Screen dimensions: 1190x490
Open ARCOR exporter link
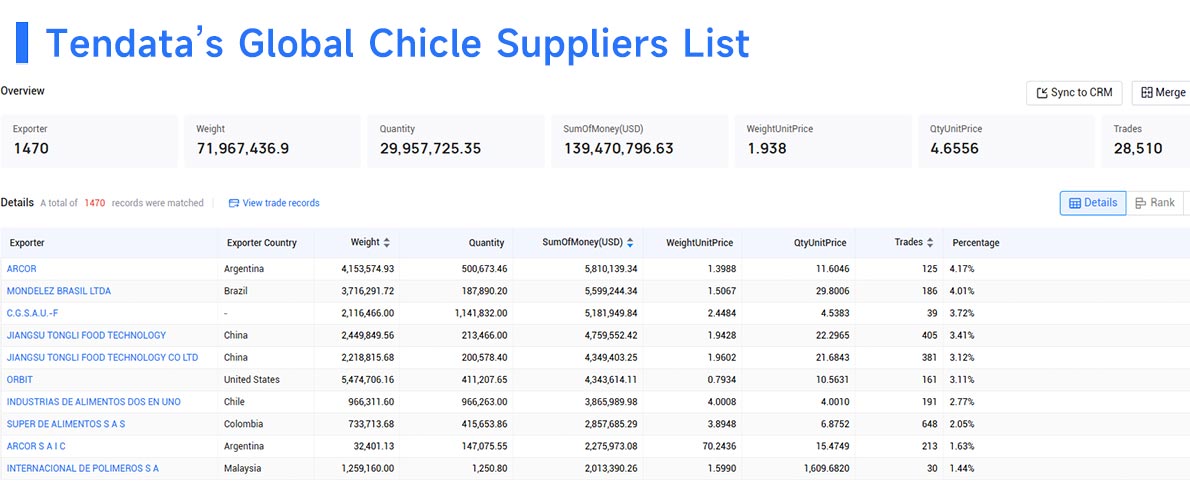[x=21, y=269]
